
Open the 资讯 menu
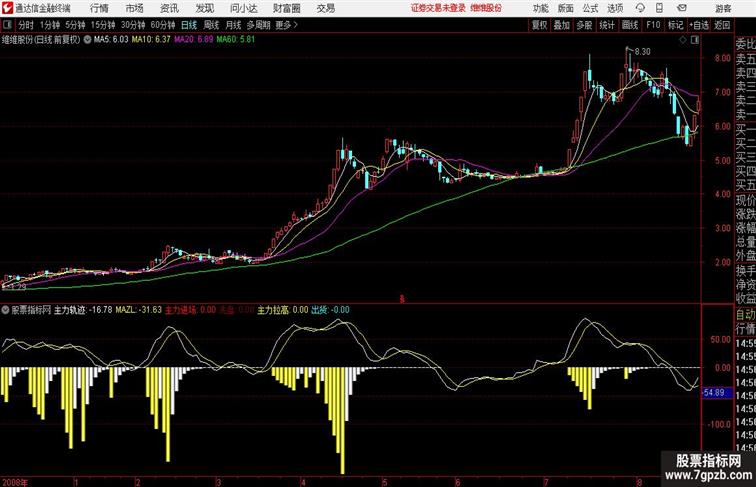pos(169,8)
